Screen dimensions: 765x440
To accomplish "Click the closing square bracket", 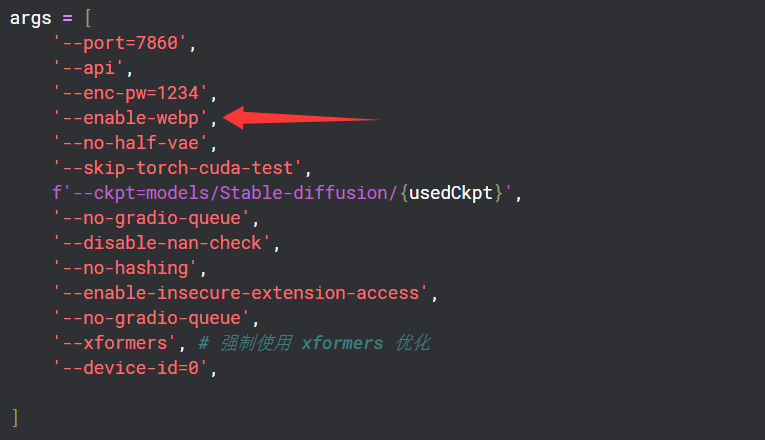I will pos(15,416).
